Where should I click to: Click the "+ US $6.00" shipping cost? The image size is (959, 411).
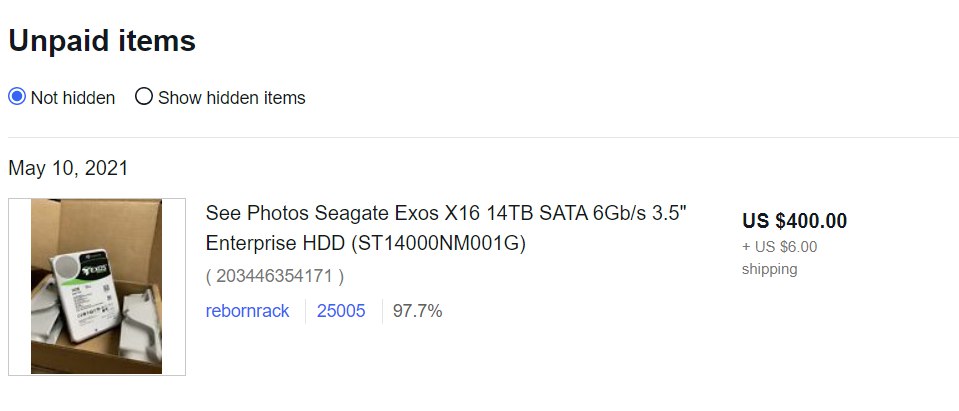click(779, 247)
